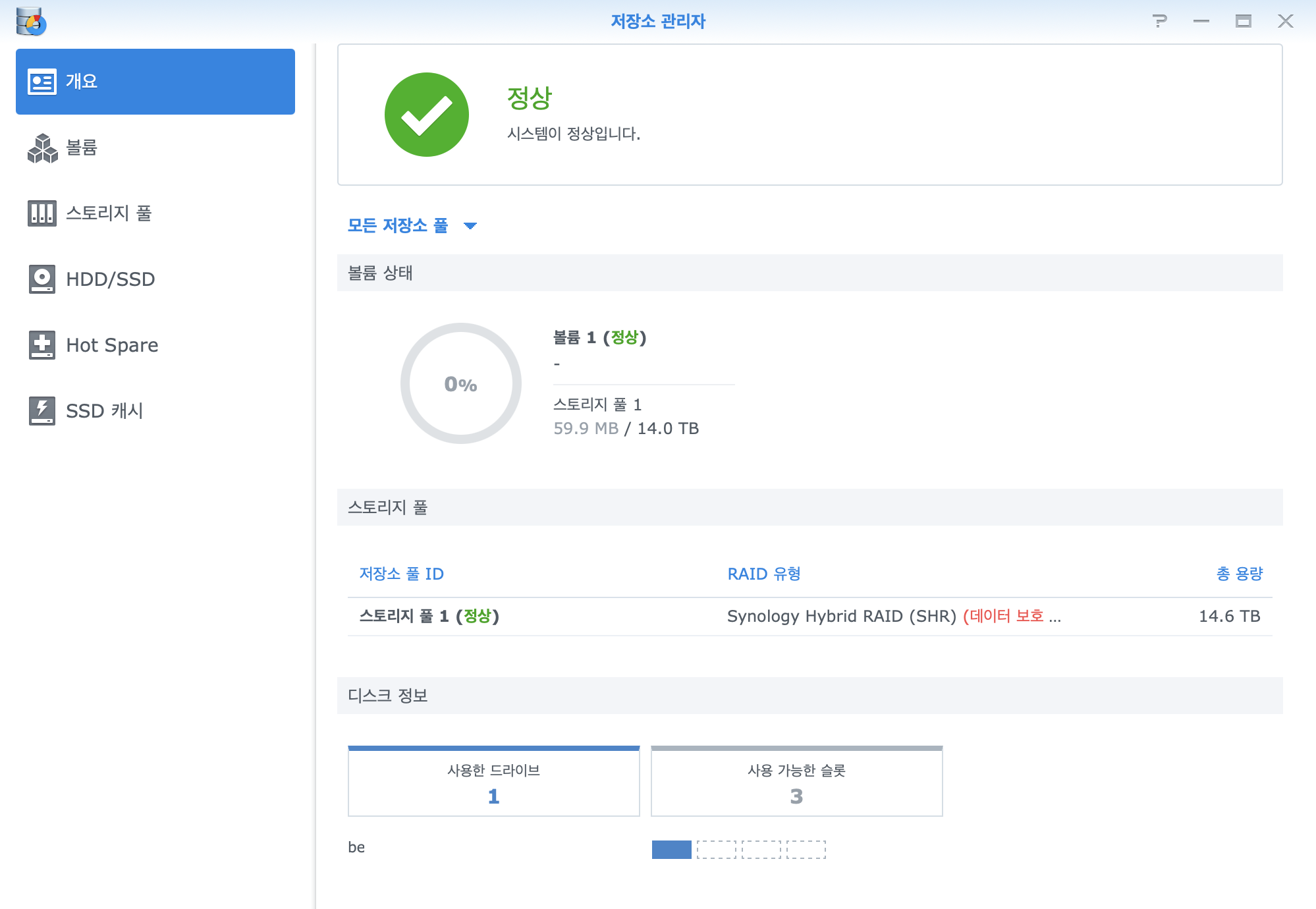Click the Hot Spare icon
Image resolution: width=1316 pixels, height=909 pixels.
coord(42,345)
